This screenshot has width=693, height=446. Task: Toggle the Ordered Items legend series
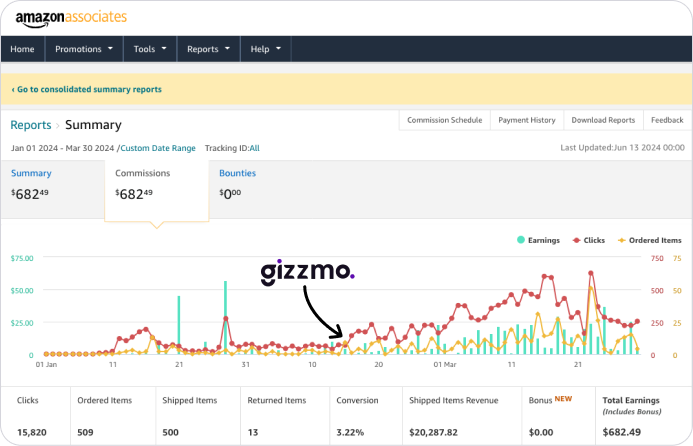[x=650, y=240]
